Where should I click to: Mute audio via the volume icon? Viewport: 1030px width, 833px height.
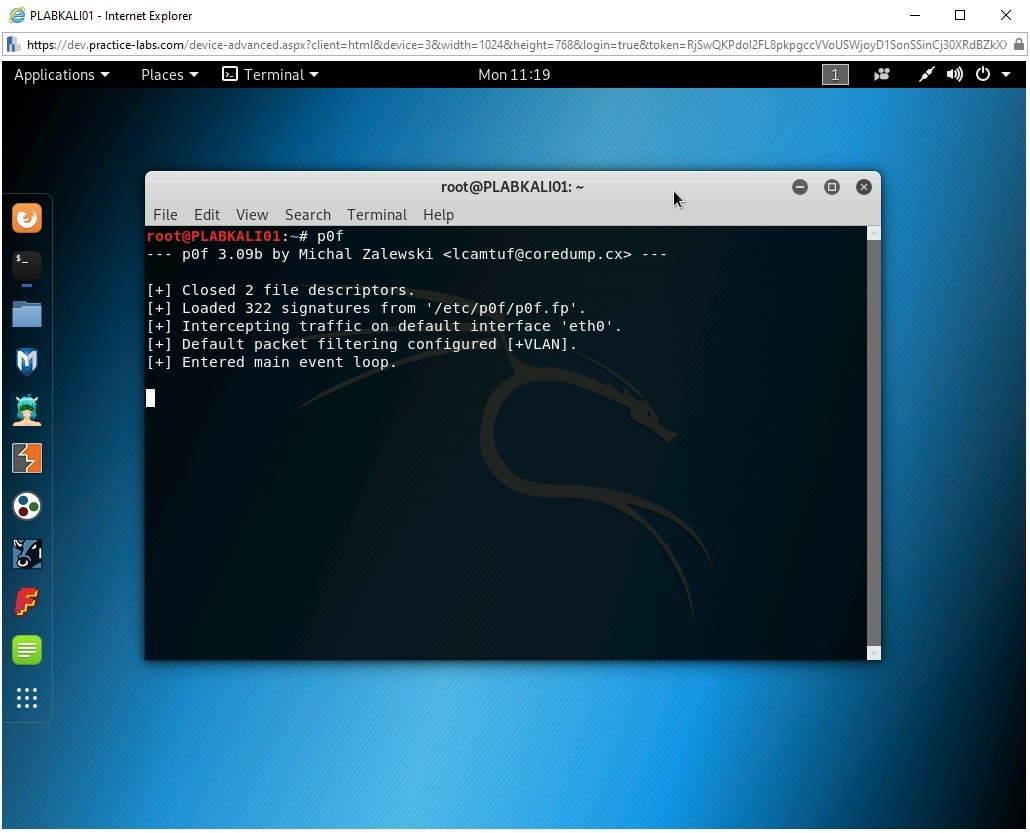pyautogui.click(x=953, y=74)
